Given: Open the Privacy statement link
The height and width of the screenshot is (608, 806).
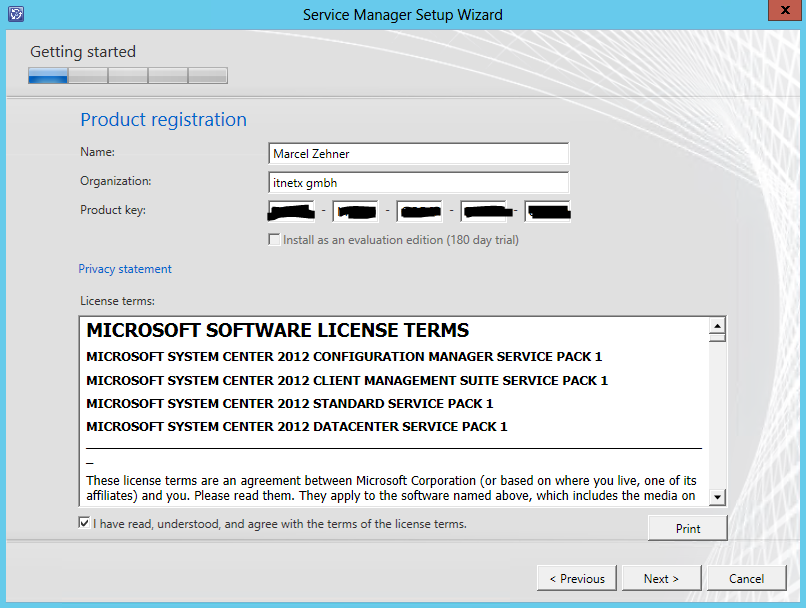Looking at the screenshot, I should pos(125,269).
